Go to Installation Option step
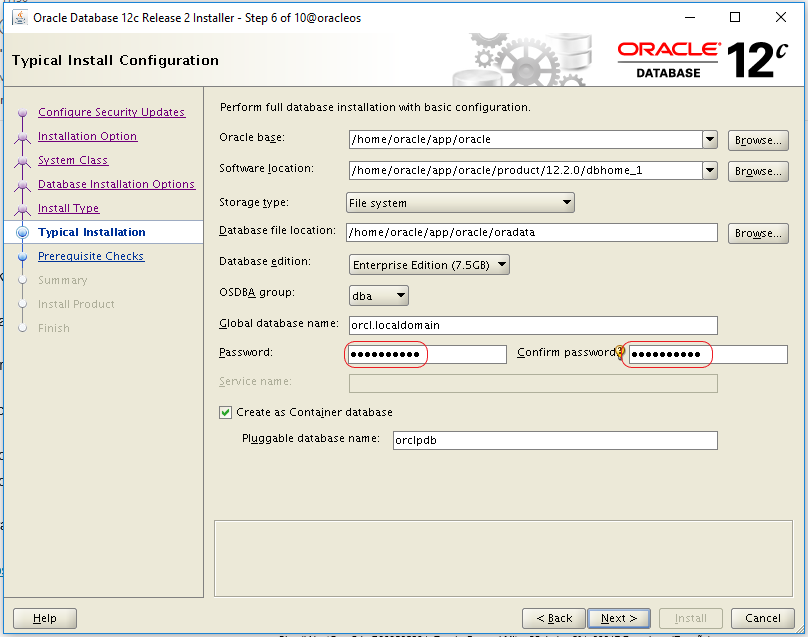 coord(88,136)
